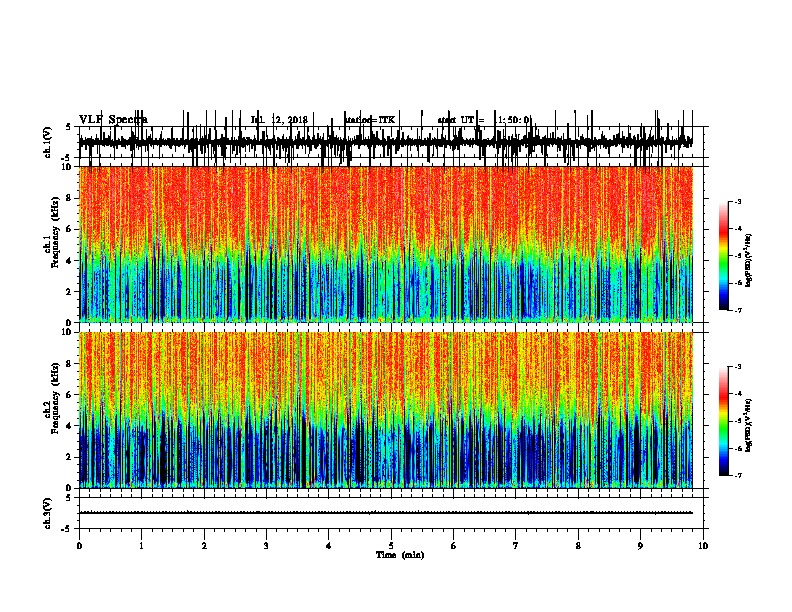This screenshot has width=792, height=612.
Task: Click the ch.2 "Frequency (kHz)" axis label
Action: 55,398
